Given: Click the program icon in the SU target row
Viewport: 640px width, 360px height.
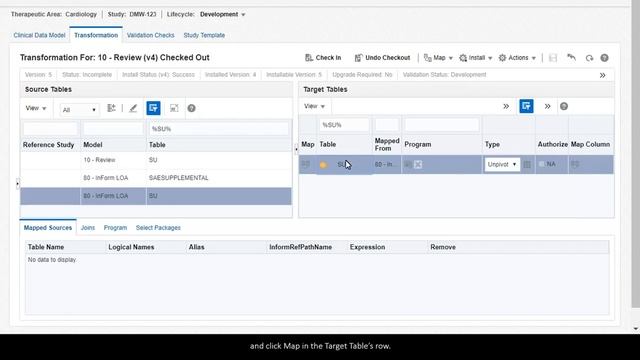Looking at the screenshot, I should pos(408,164).
